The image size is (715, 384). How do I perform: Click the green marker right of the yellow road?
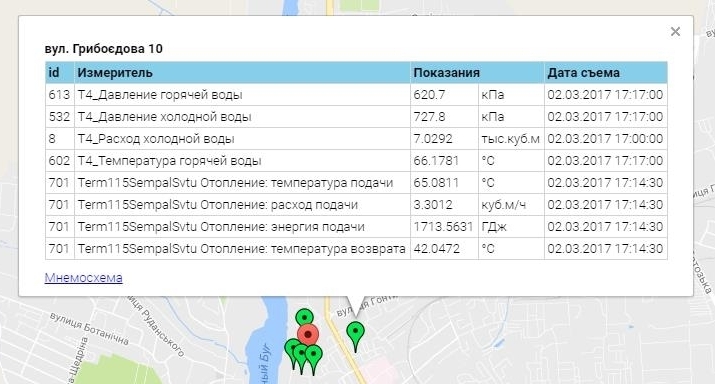(x=355, y=336)
